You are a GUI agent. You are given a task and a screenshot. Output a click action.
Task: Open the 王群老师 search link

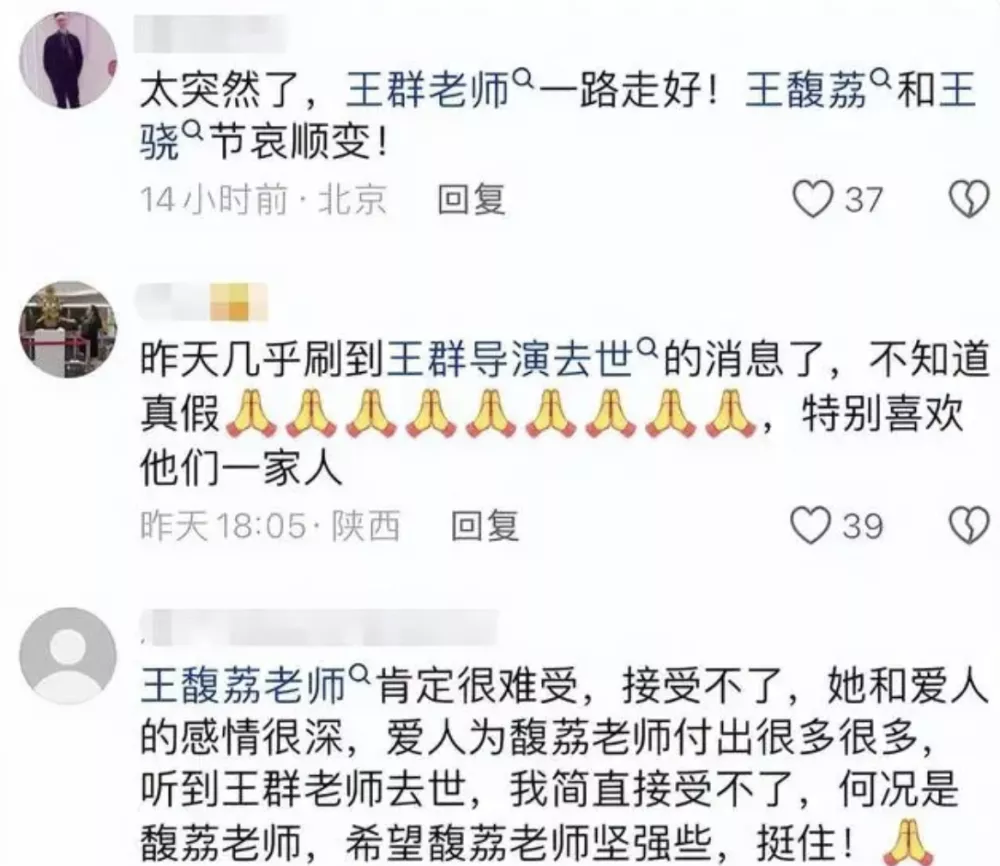pos(428,90)
